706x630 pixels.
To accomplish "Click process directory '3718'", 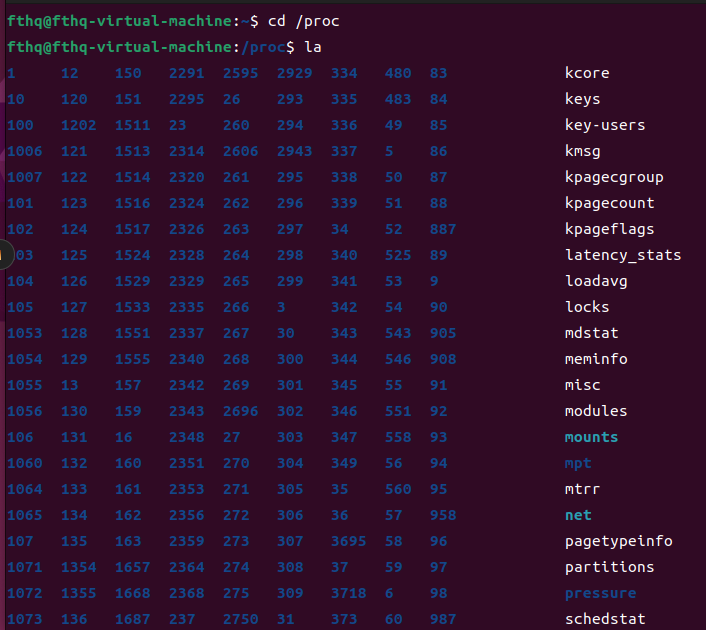I will [x=348, y=594].
